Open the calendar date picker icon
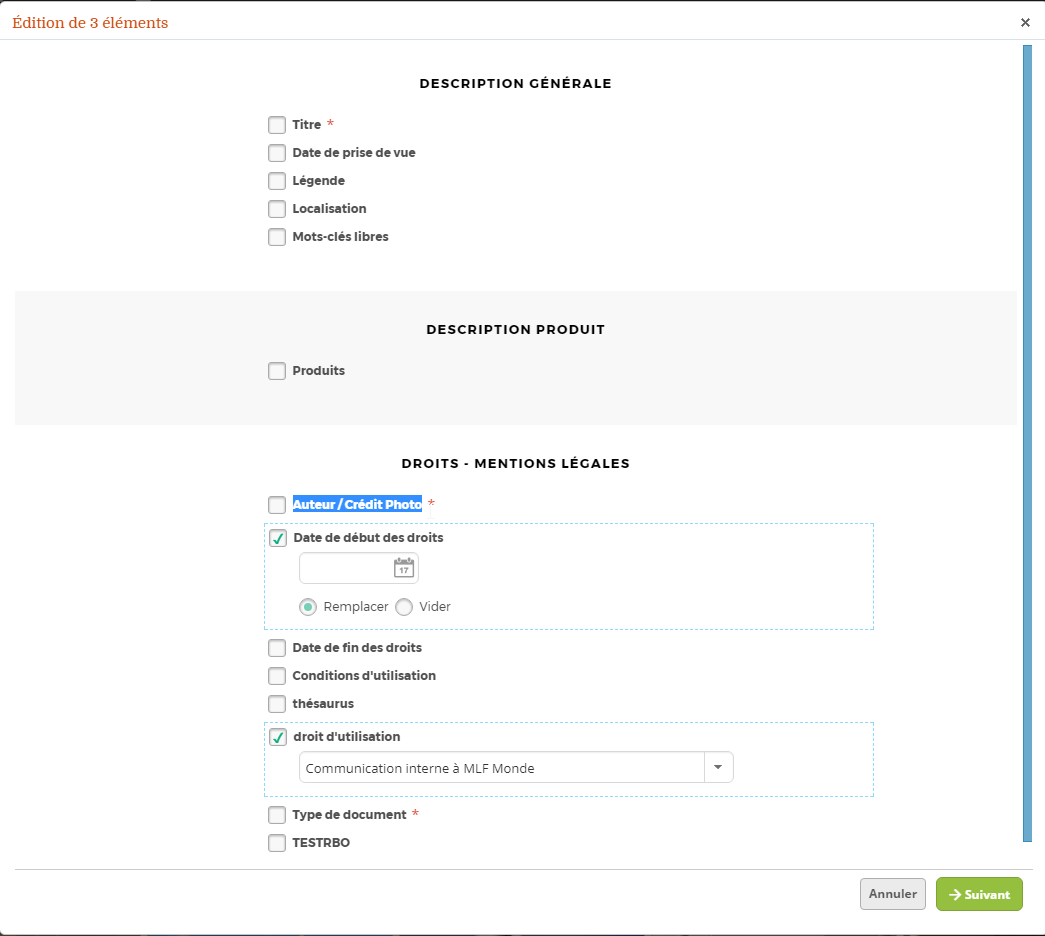Image resolution: width=1045 pixels, height=936 pixels. pos(404,568)
